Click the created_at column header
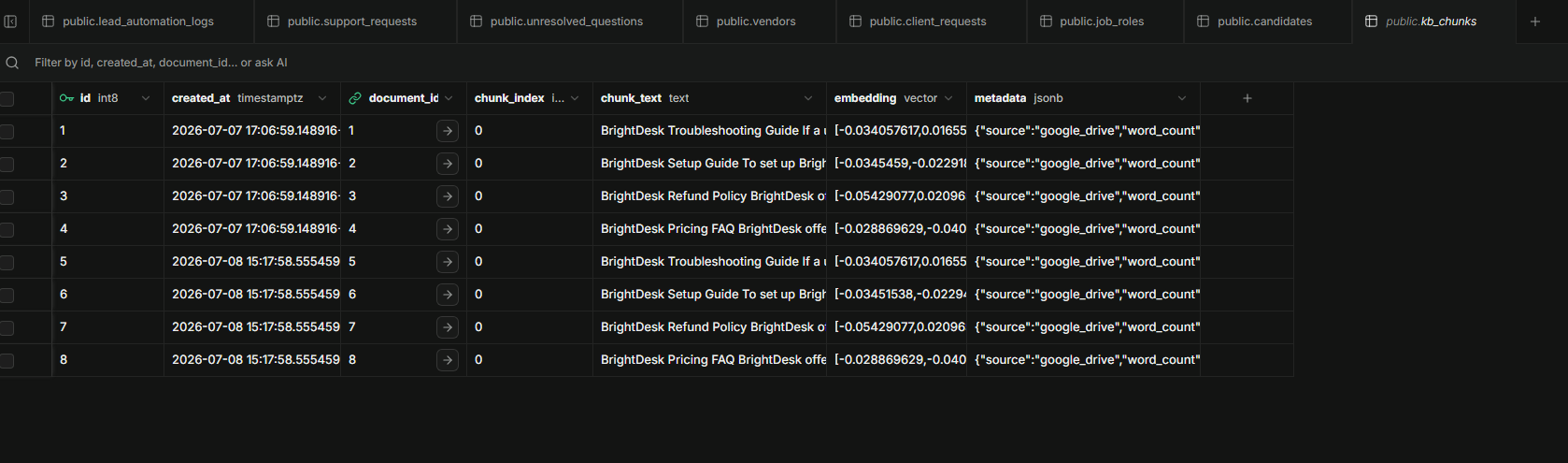 [252, 98]
